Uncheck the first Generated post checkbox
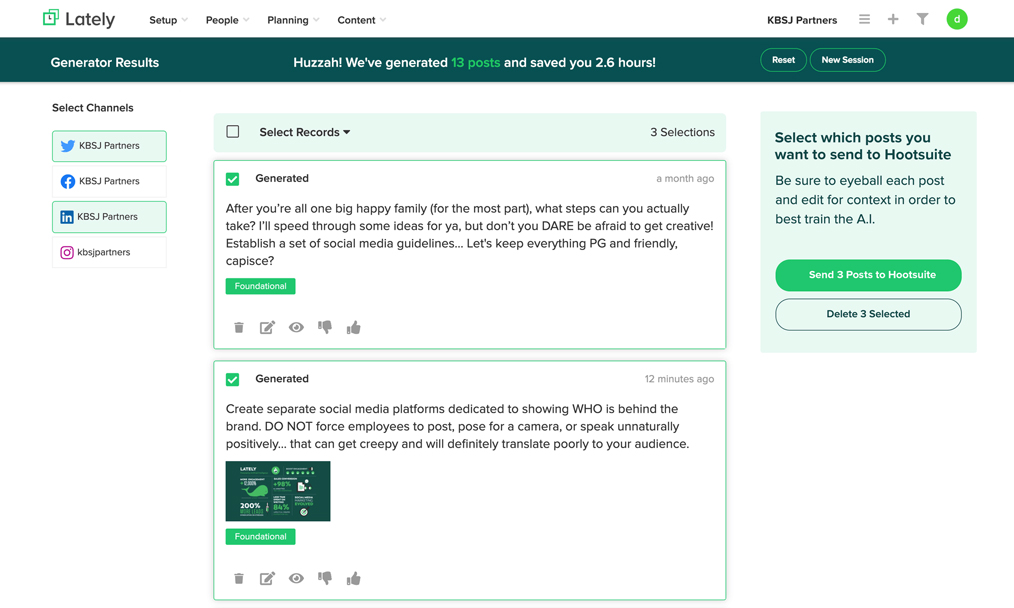1014x608 pixels. coord(233,179)
